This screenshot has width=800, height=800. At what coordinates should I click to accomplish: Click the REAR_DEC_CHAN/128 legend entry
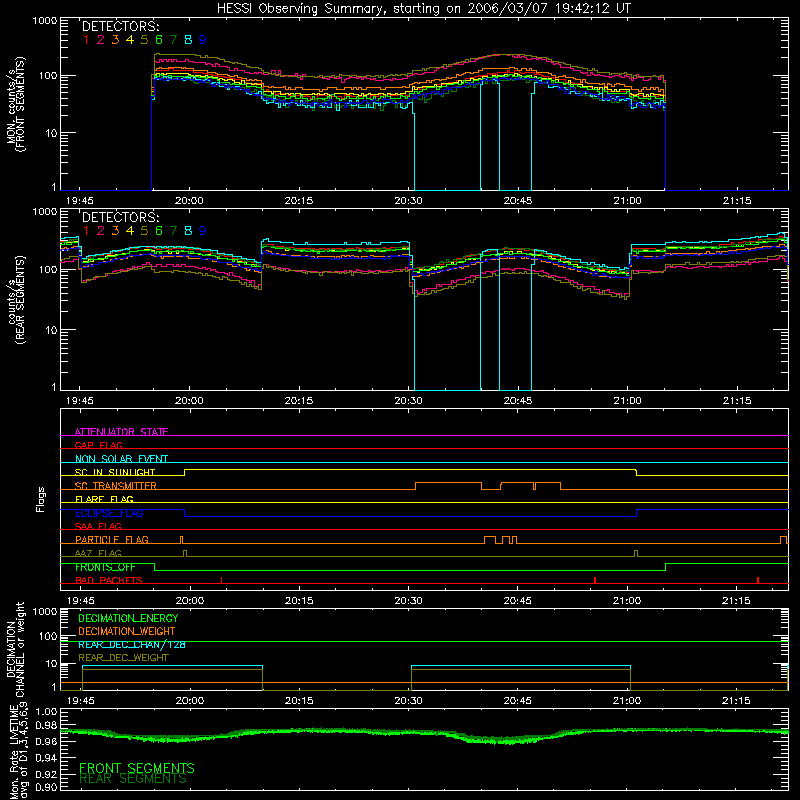pos(132,645)
